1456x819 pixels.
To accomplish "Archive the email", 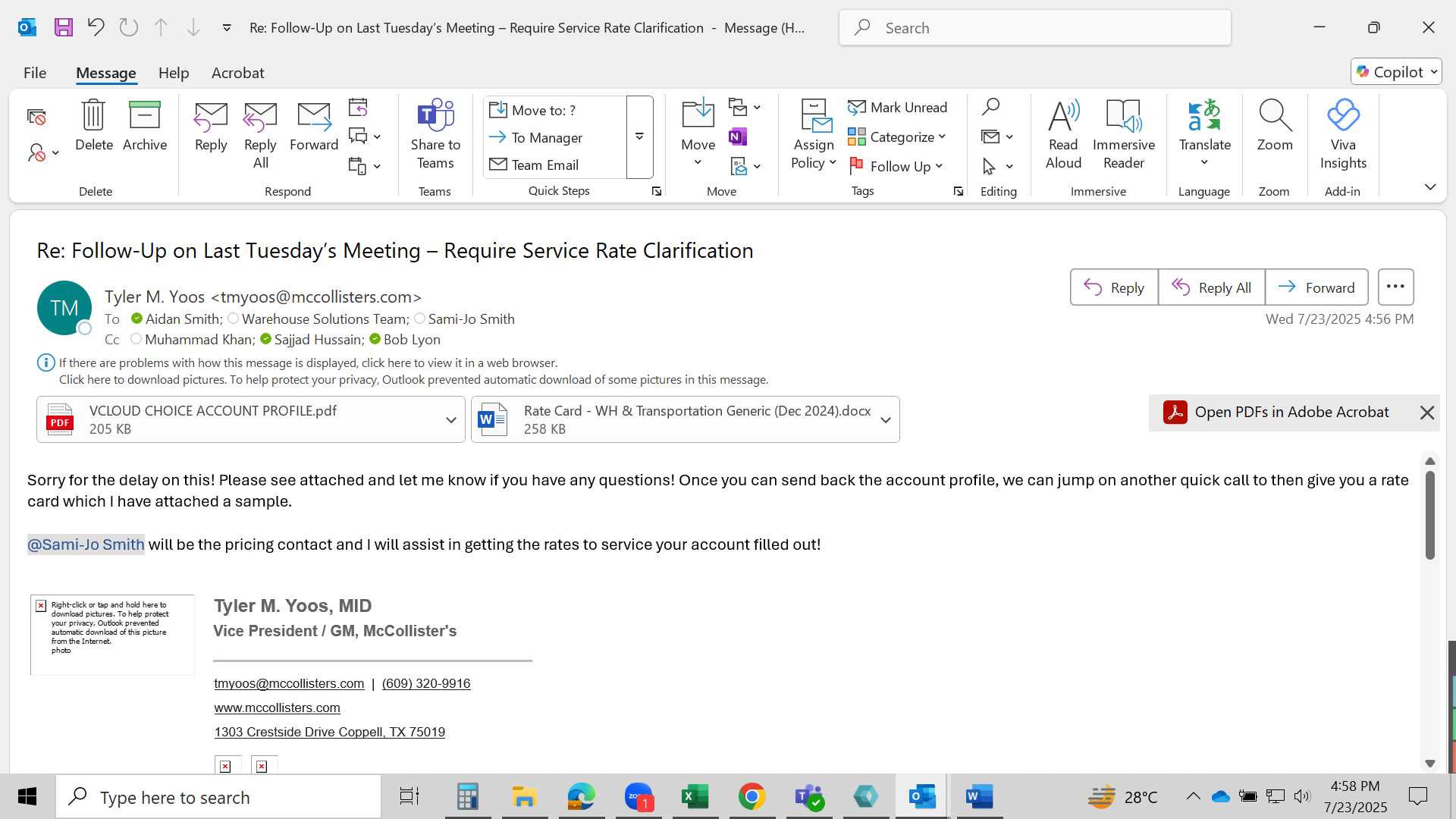I will coord(145,126).
